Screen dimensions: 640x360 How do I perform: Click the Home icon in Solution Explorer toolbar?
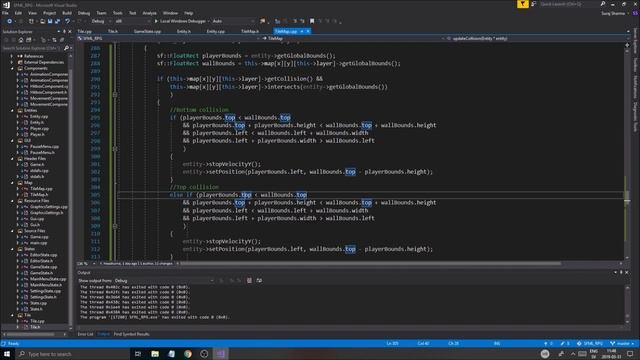point(21,40)
